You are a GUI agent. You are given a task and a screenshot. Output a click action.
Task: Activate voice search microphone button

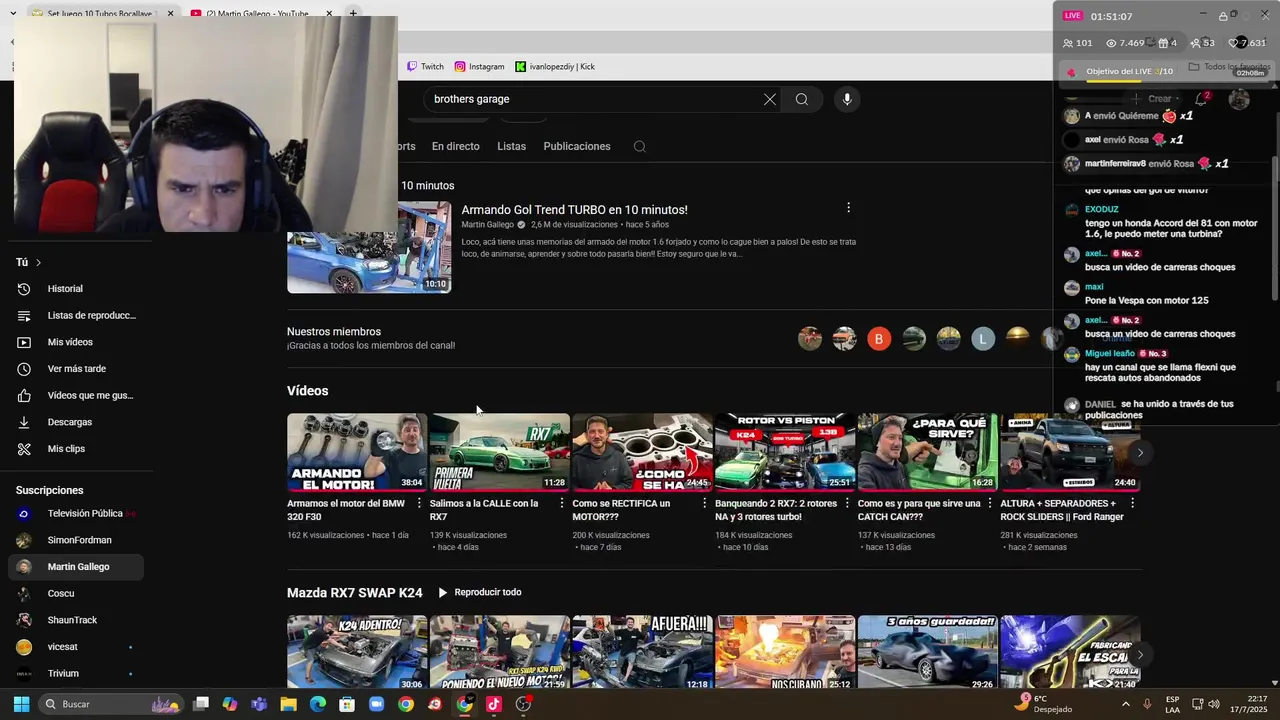click(x=847, y=99)
